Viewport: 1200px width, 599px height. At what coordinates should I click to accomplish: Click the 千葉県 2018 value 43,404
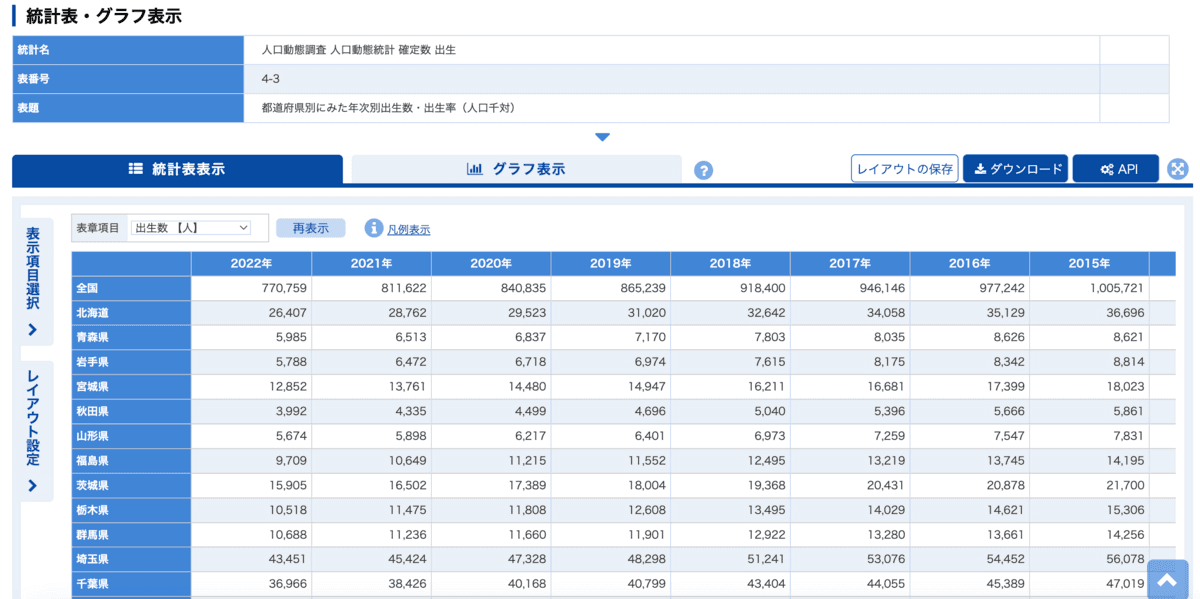(x=765, y=584)
